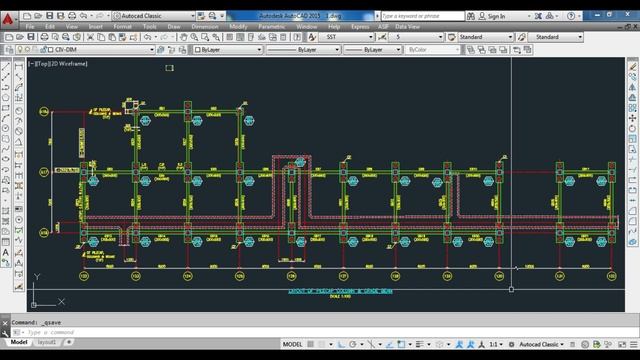640x360 pixels.
Task: Toggle MODEL space button in status bar
Action: (x=293, y=344)
